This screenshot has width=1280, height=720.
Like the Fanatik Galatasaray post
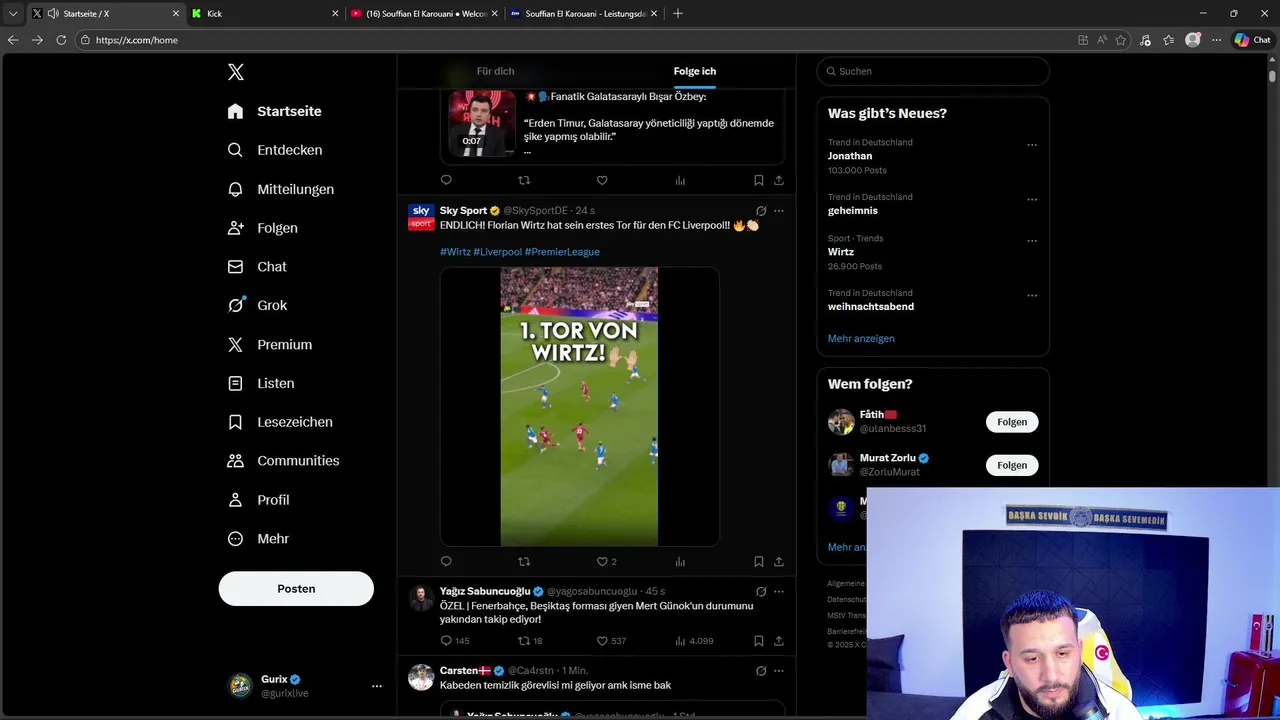pyautogui.click(x=602, y=181)
